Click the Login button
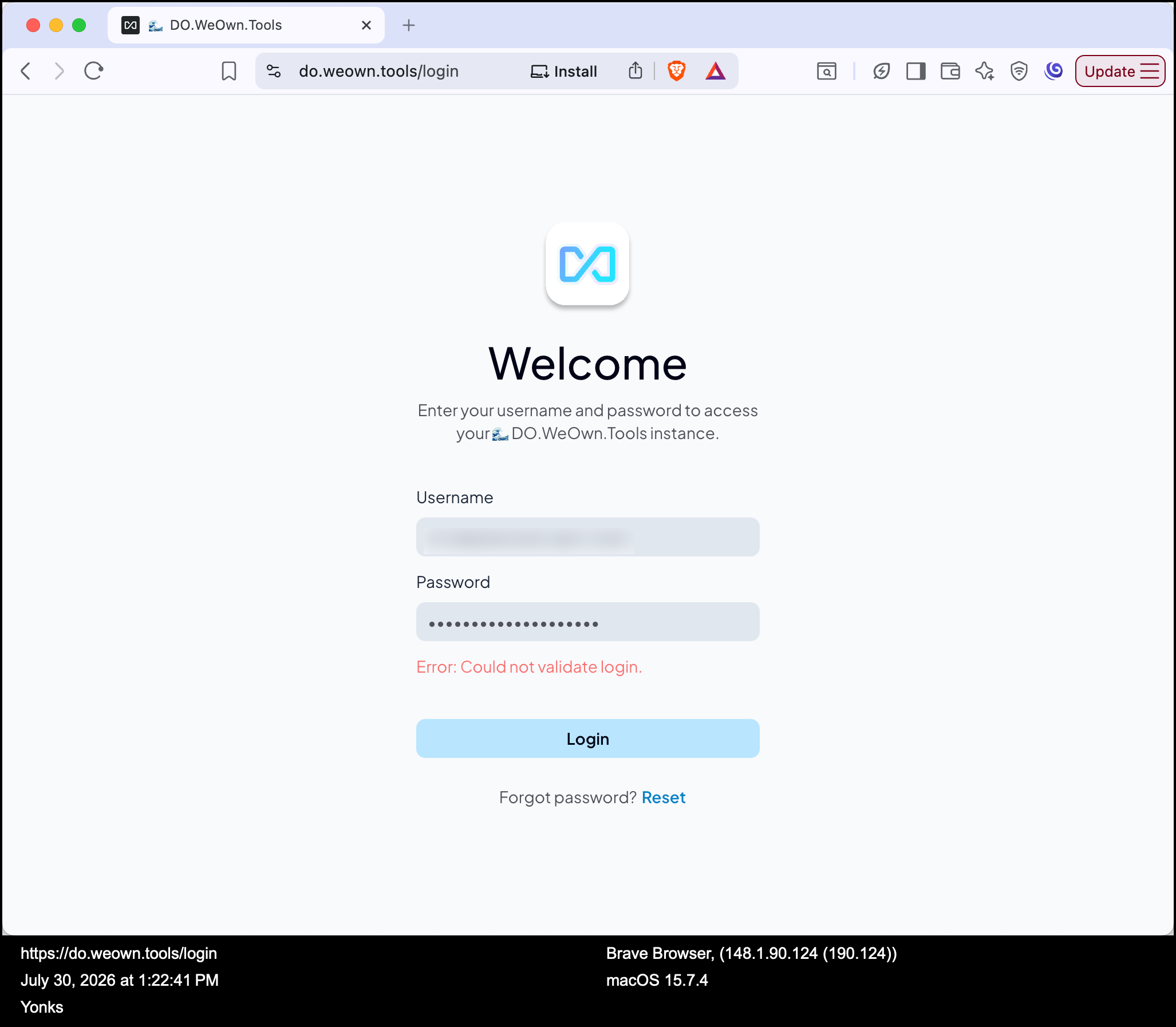 [x=587, y=738]
